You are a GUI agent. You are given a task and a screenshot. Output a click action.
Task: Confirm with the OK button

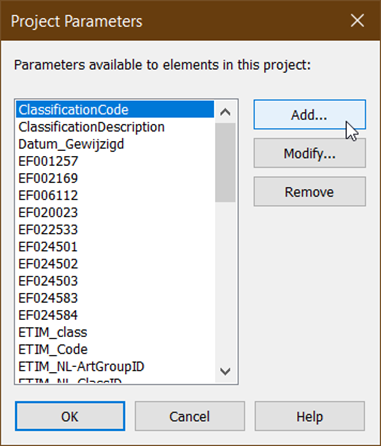coord(70,416)
